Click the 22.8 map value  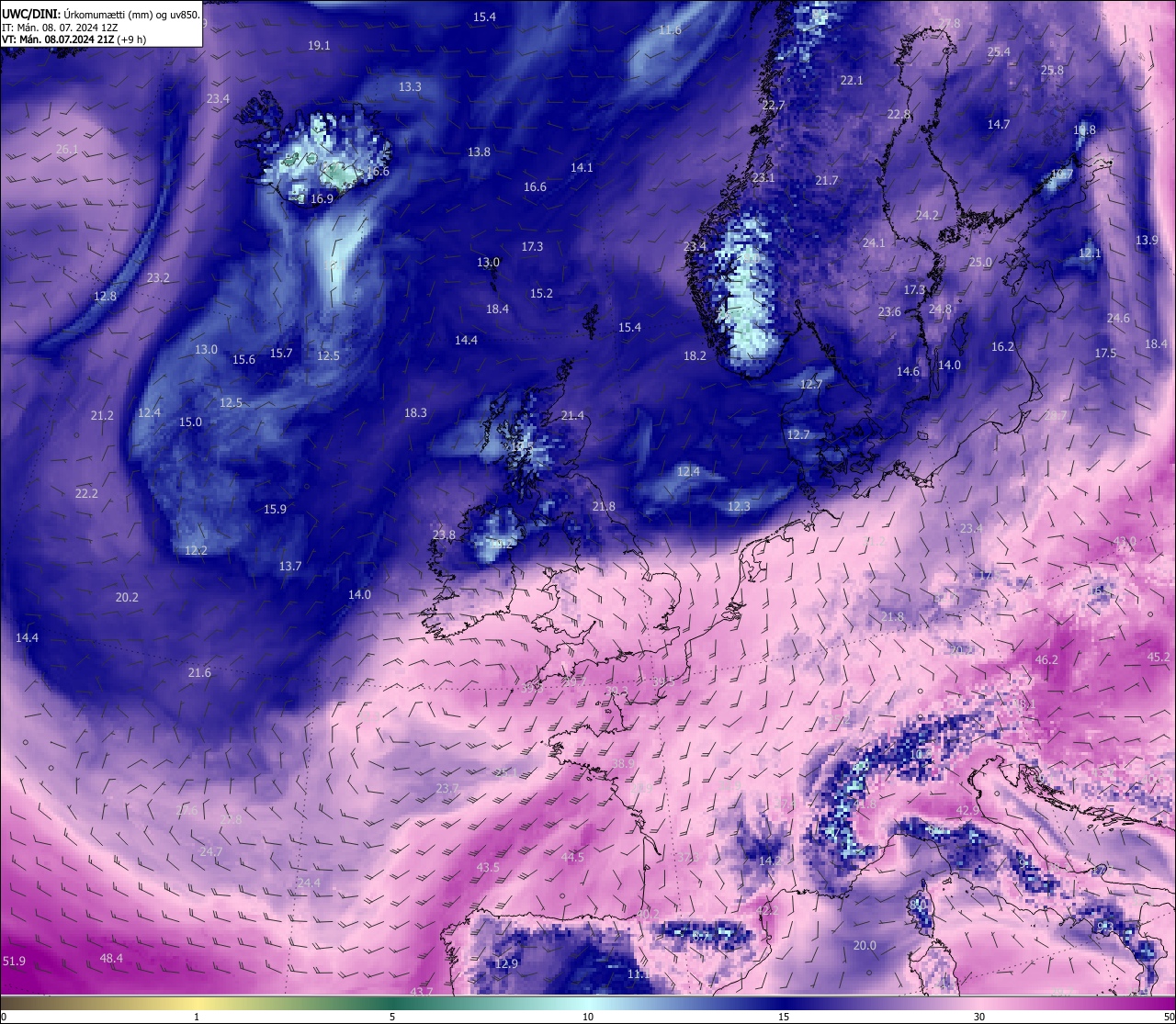pyautogui.click(x=899, y=114)
